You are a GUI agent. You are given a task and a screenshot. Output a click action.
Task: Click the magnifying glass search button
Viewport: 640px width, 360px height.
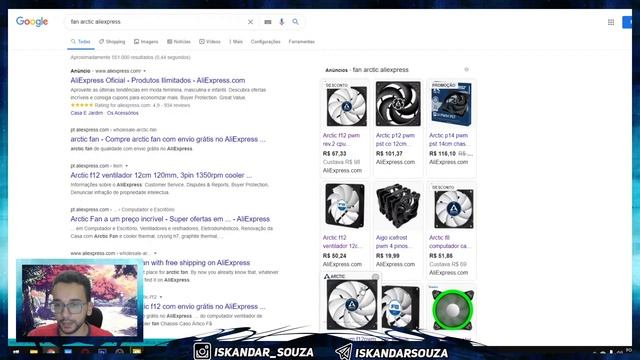click(296, 22)
